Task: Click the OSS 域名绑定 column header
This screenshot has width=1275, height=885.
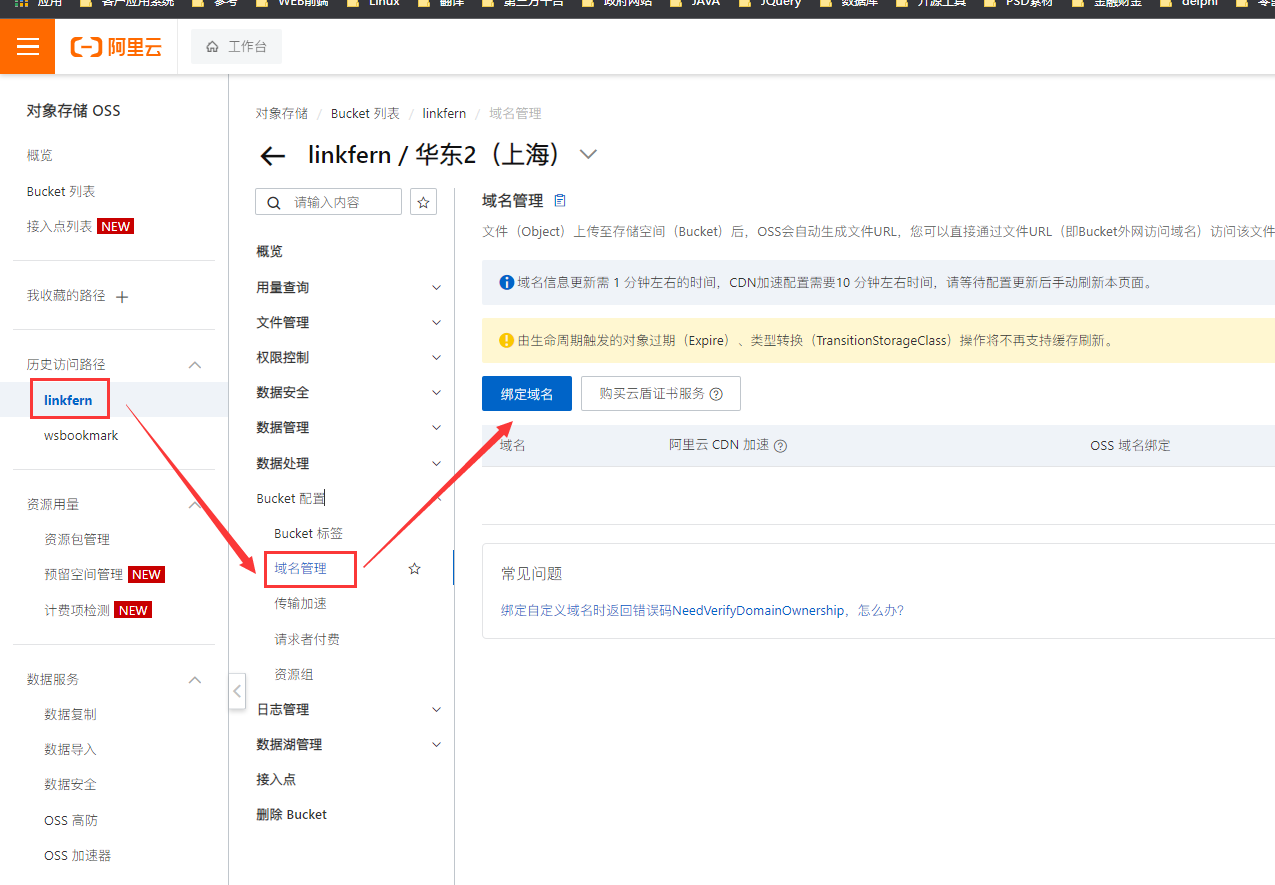Action: point(1130,446)
